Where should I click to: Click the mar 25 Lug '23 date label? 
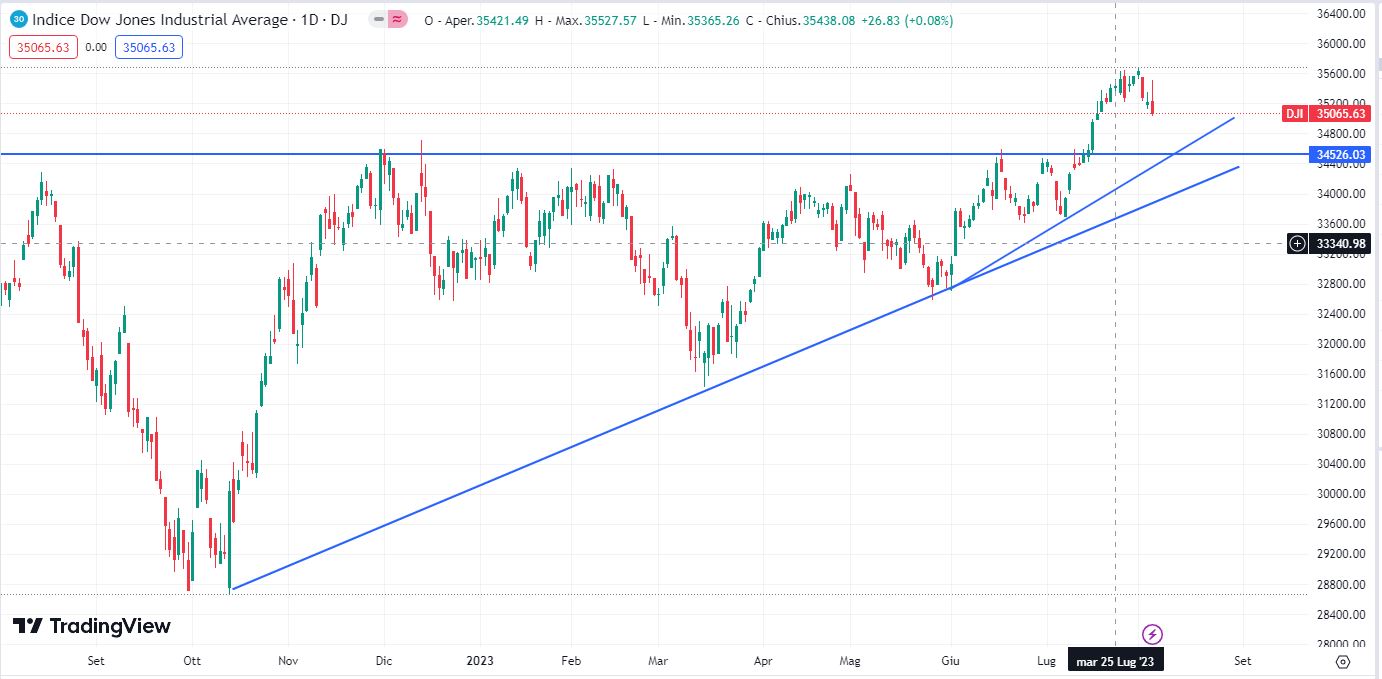pos(1115,661)
